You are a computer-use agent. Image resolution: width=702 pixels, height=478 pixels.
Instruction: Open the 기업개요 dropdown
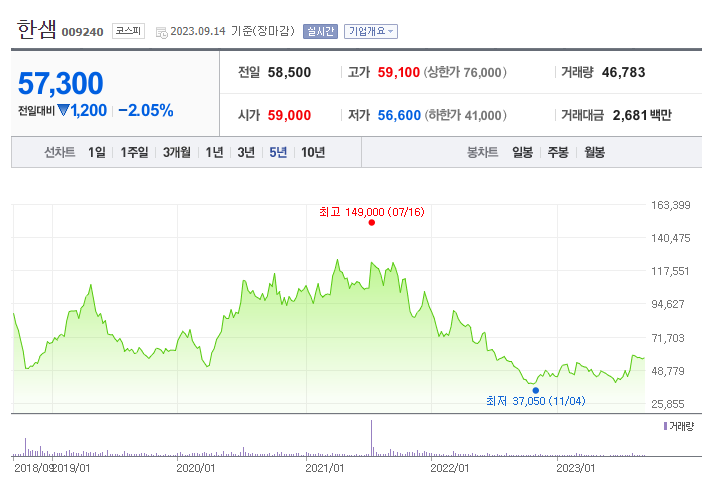(x=371, y=31)
